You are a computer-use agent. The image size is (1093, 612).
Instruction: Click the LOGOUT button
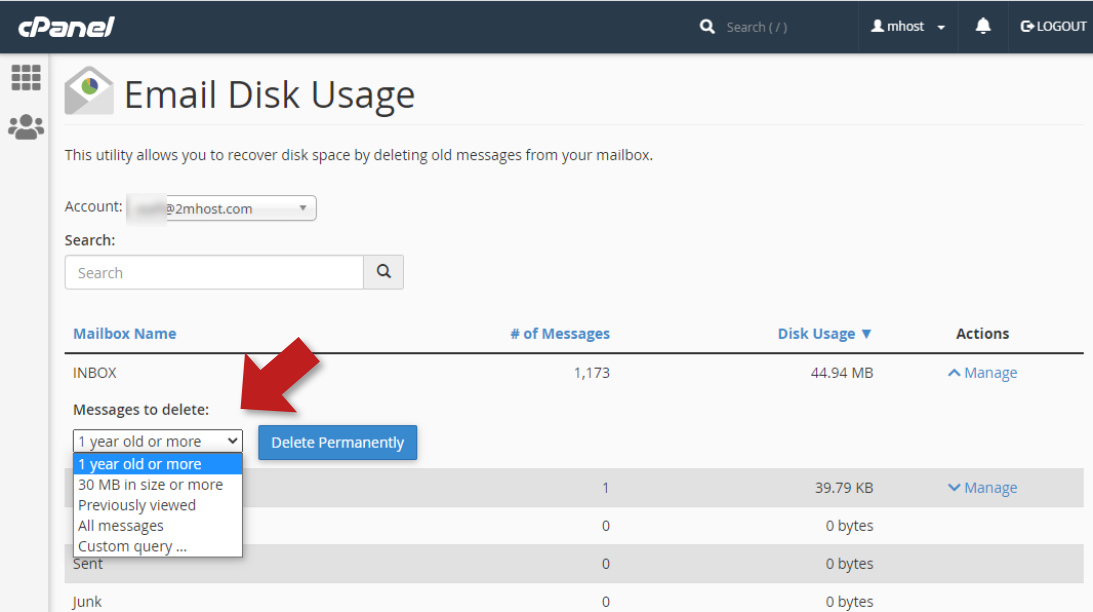point(1053,27)
